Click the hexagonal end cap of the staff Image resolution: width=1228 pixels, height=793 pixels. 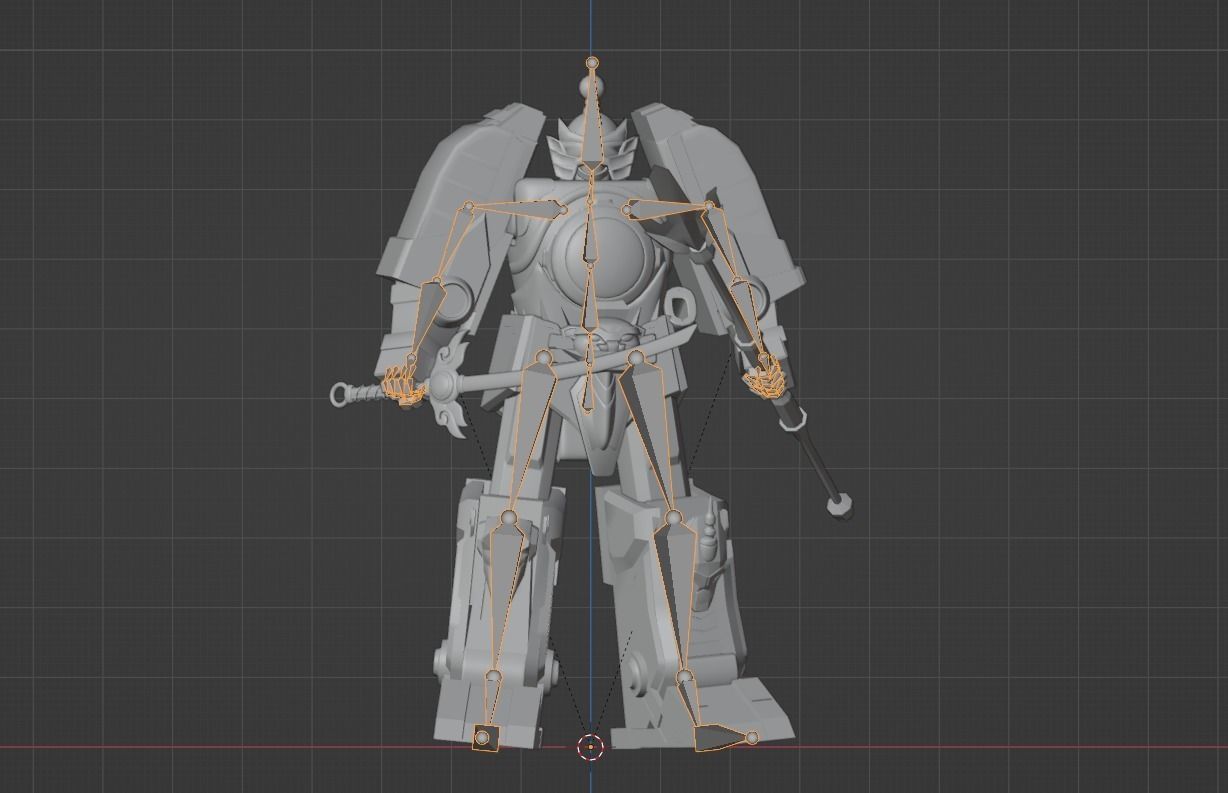coord(840,504)
